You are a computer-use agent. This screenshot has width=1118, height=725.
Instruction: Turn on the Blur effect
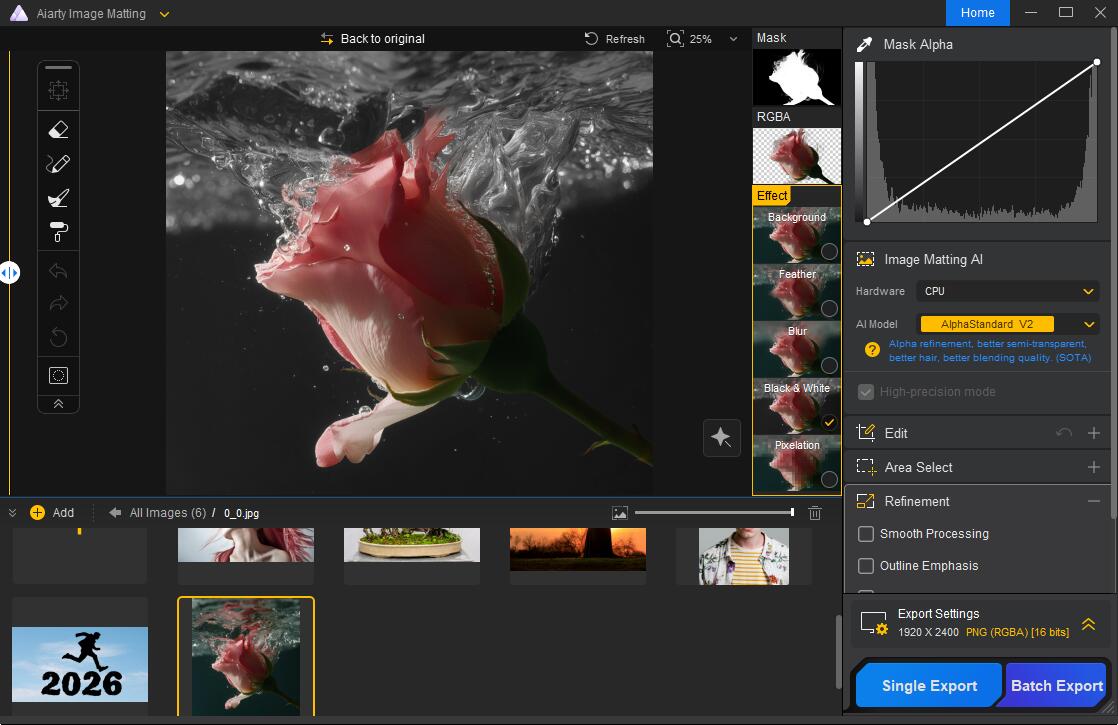coord(828,365)
